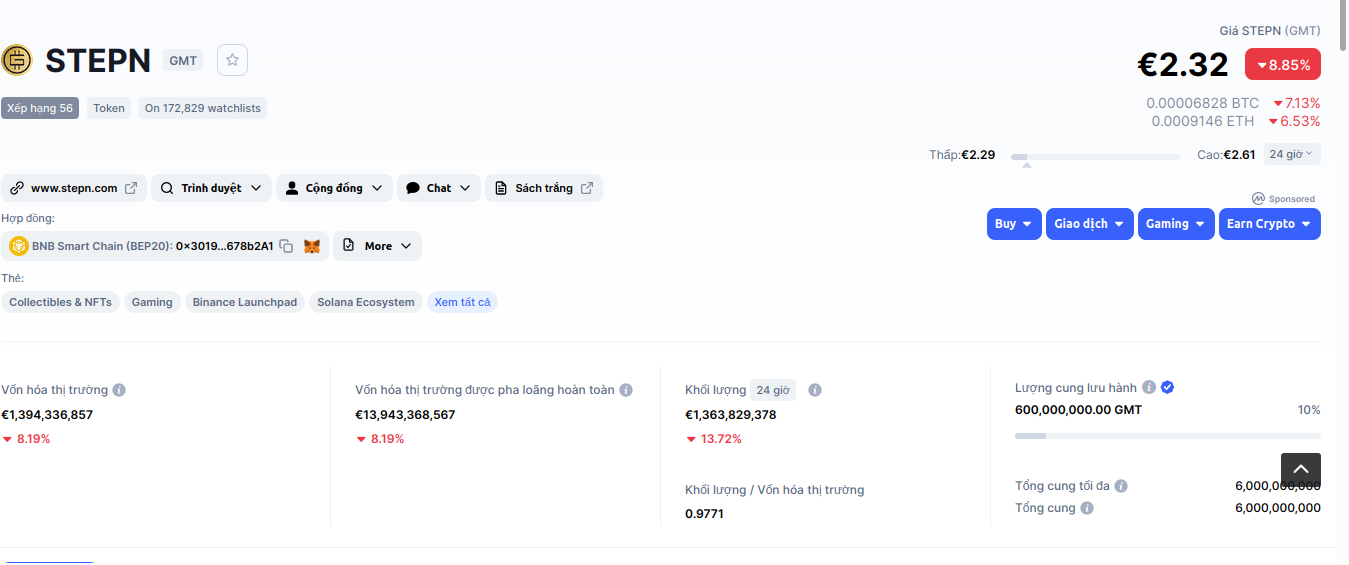Viewport: 1349px width, 565px height.
Task: Click the 600,000,000.00 GMT supply value
Action: (1078, 410)
